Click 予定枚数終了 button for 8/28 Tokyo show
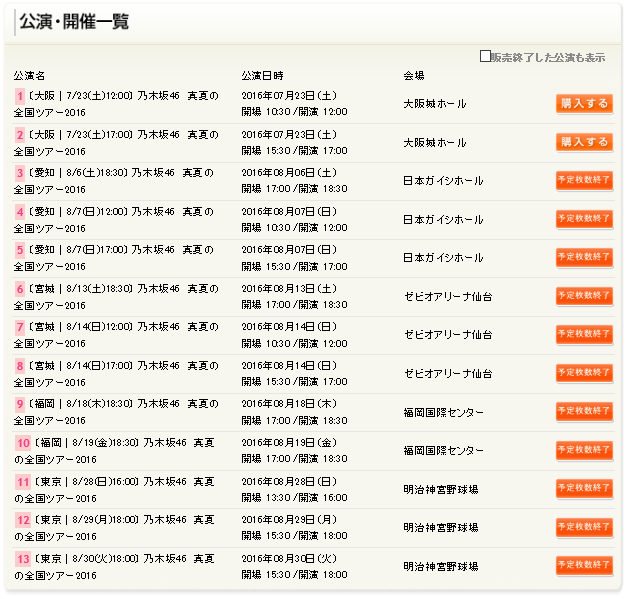The height and width of the screenshot is (599, 627). [x=584, y=488]
